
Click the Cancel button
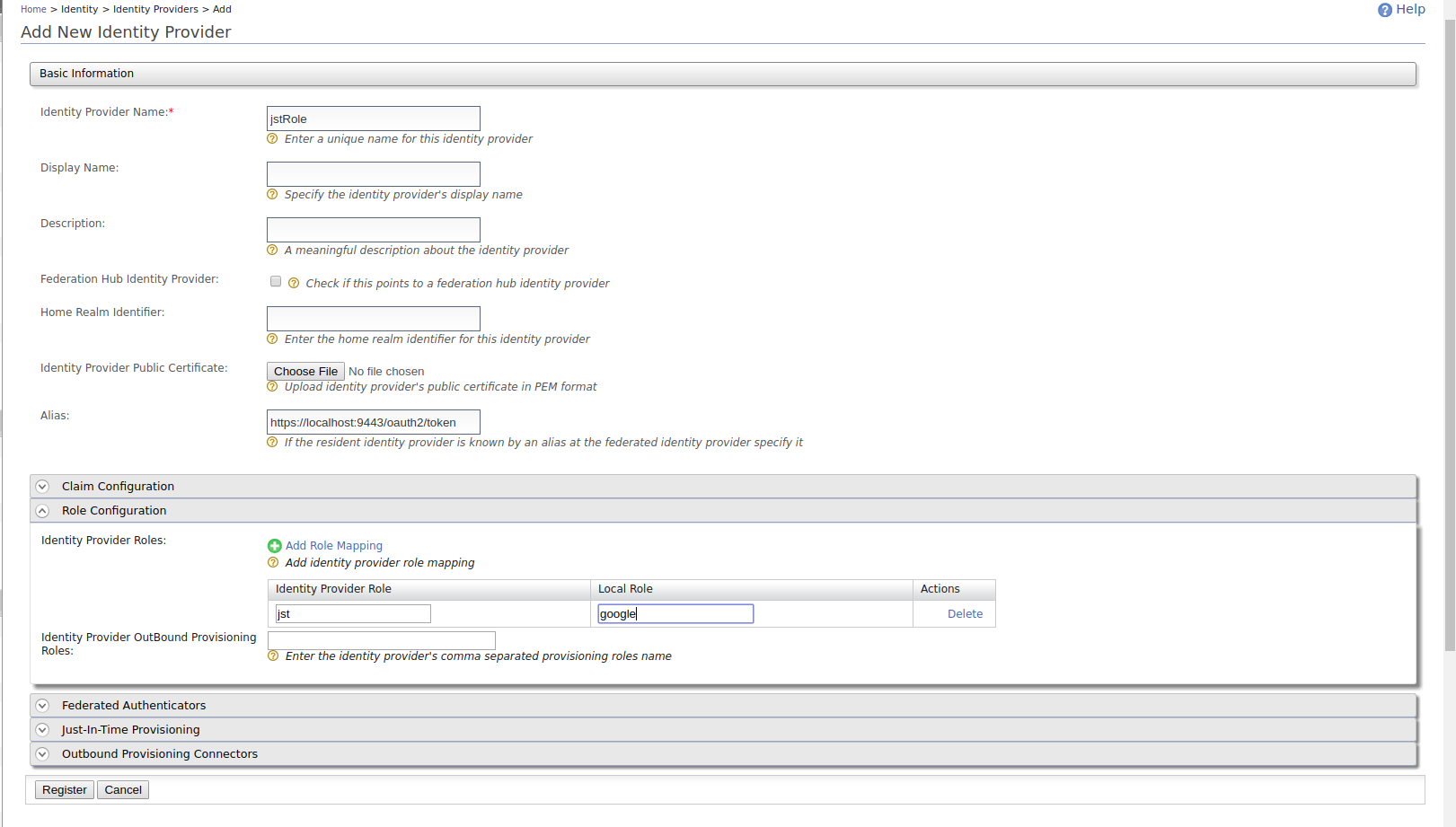click(123, 790)
